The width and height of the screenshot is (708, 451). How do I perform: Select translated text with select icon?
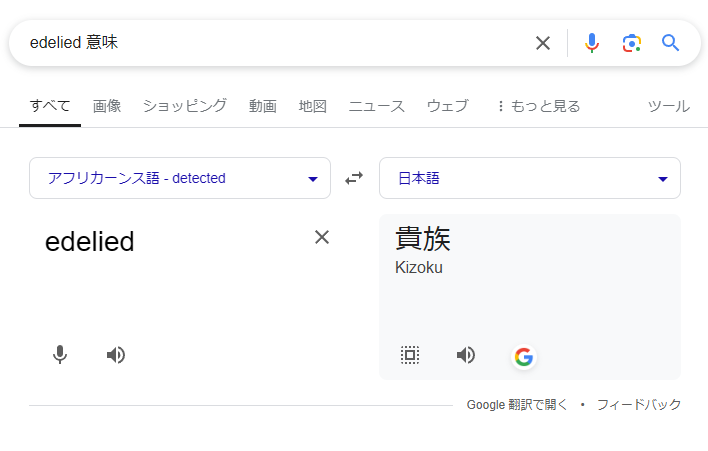410,355
